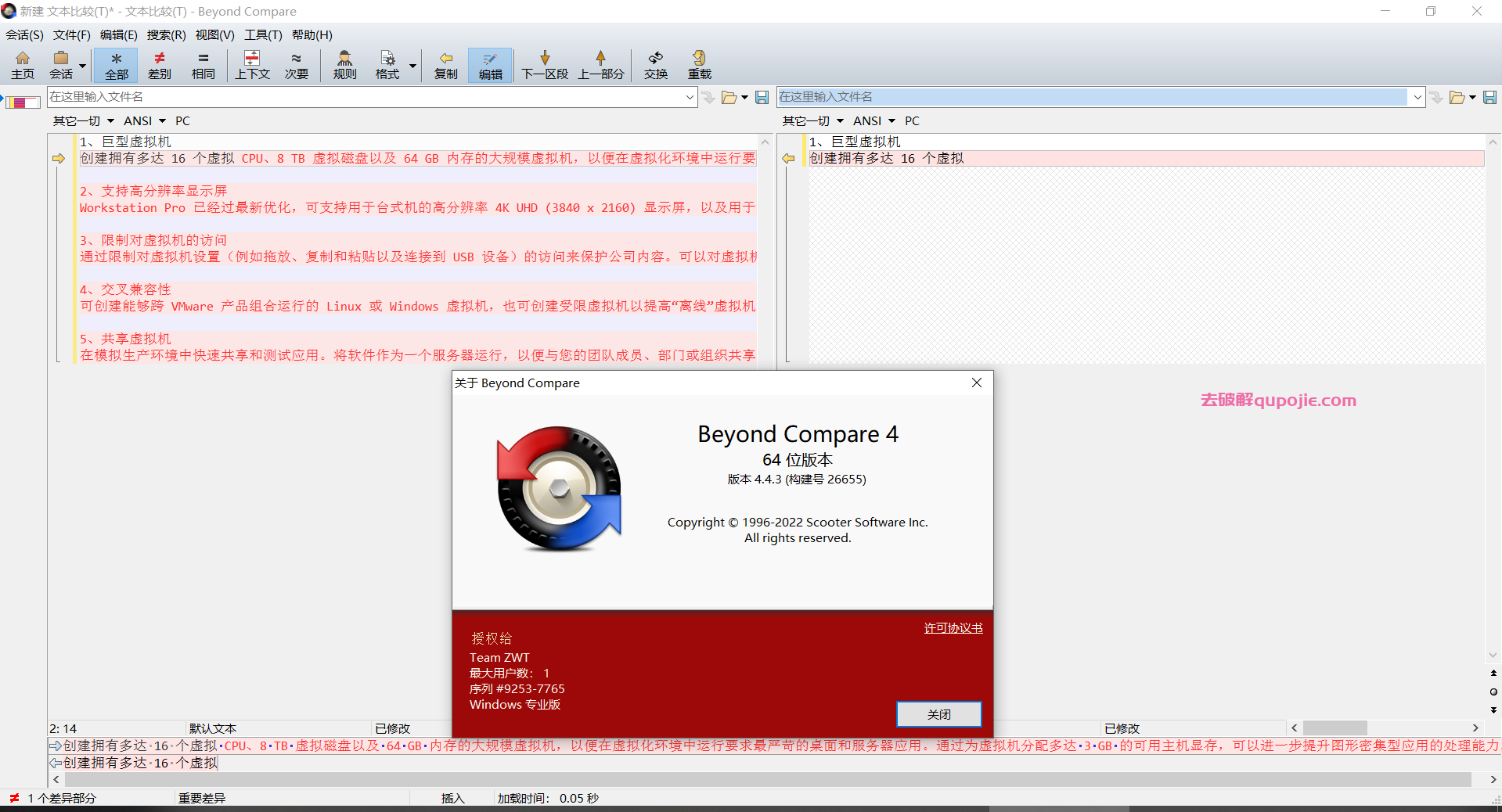Jump to Next Section (下一区段)
The image size is (1502, 812).
pyautogui.click(x=545, y=65)
